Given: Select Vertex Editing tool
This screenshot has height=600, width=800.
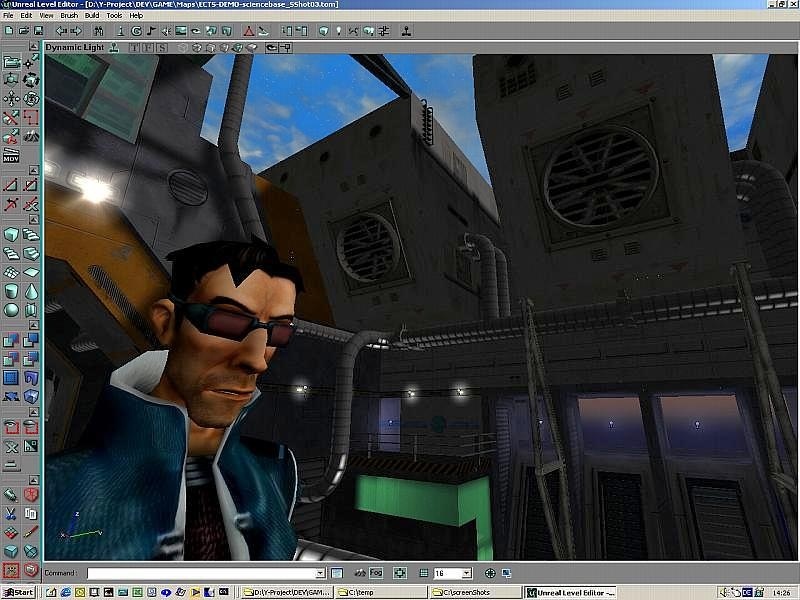Looking at the screenshot, I should [x=31, y=62].
